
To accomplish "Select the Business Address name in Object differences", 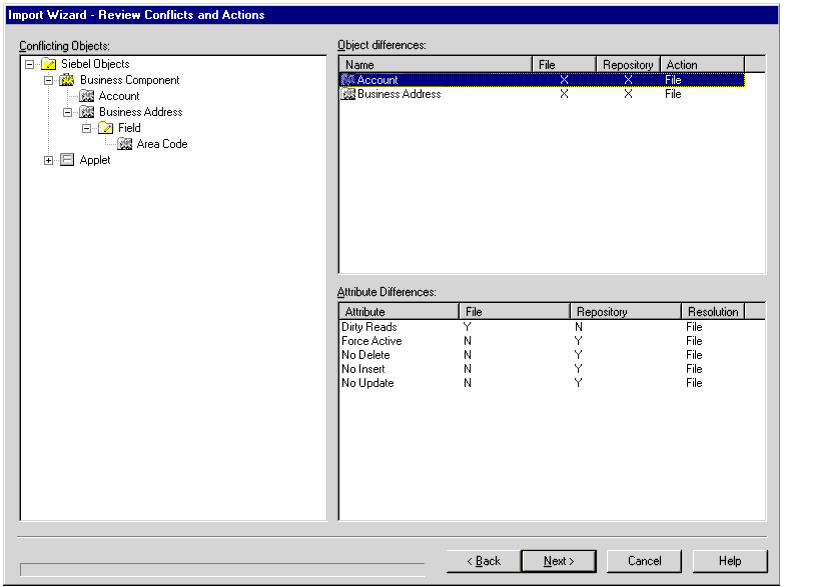I will point(399,94).
